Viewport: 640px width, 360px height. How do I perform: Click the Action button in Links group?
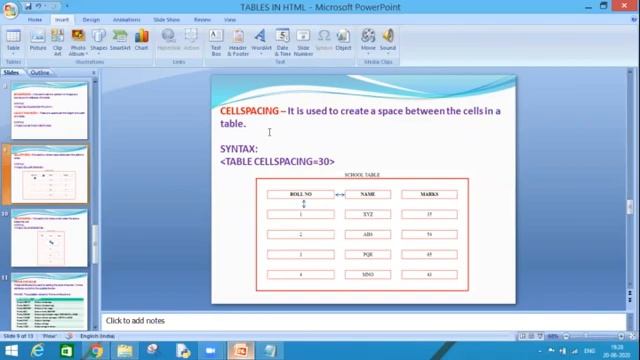191,41
